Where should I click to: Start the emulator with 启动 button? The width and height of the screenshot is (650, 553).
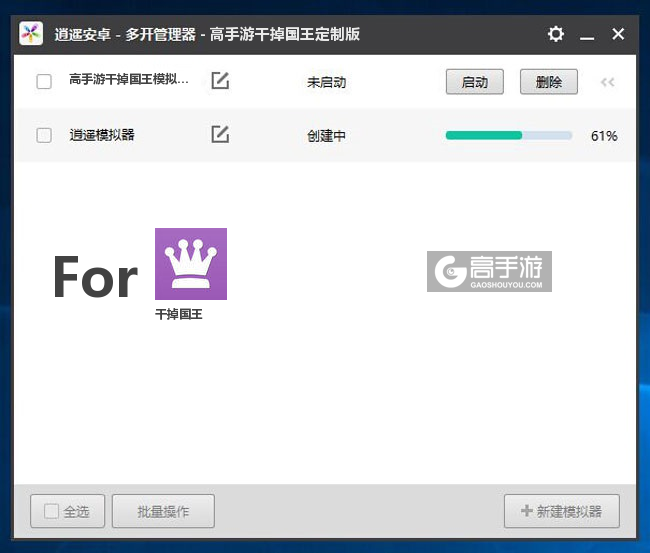(475, 82)
